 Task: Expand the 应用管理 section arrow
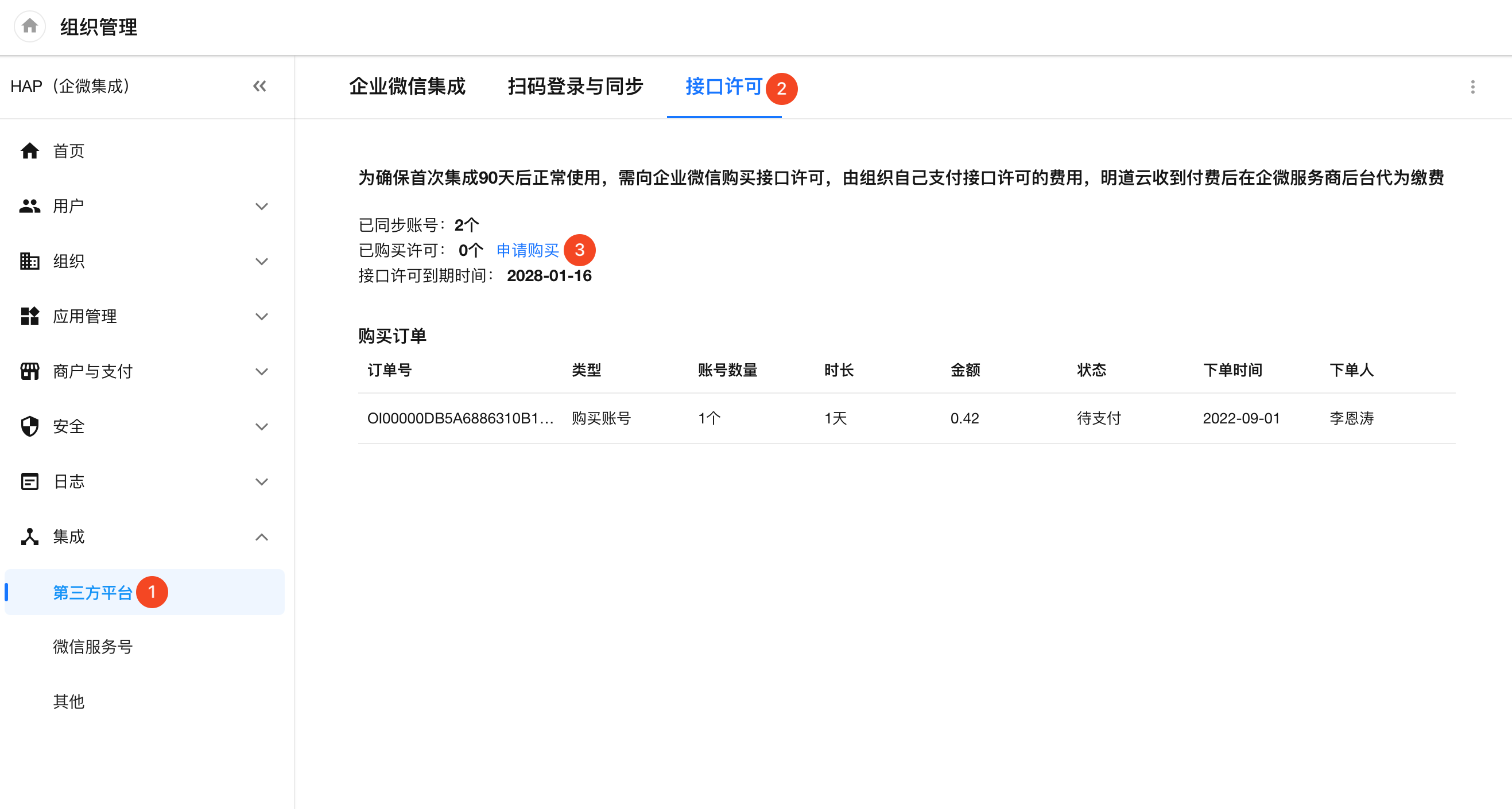pyautogui.click(x=262, y=316)
